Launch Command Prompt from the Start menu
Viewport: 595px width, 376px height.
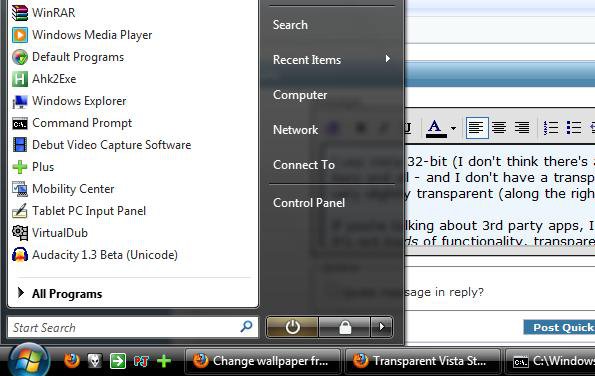72,123
